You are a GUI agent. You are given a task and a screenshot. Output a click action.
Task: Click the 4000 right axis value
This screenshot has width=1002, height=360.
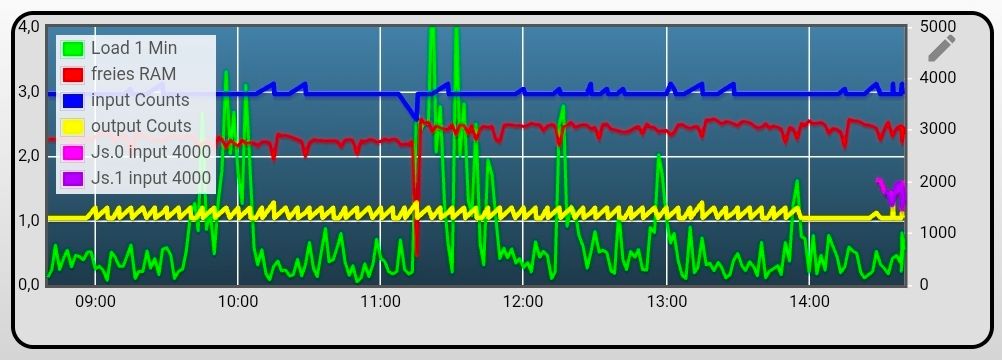[938, 78]
